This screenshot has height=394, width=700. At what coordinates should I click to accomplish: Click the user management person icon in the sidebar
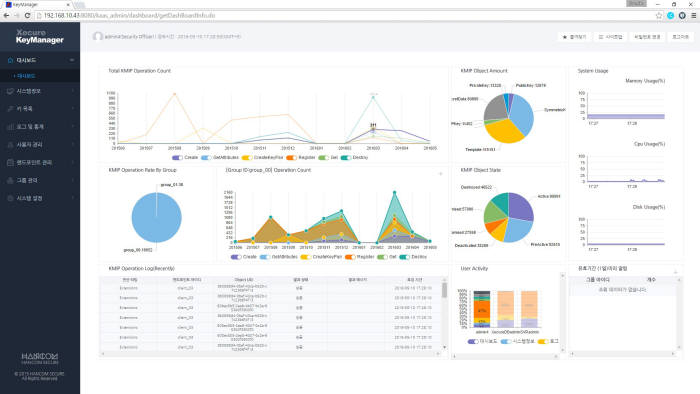pyautogui.click(x=10, y=145)
